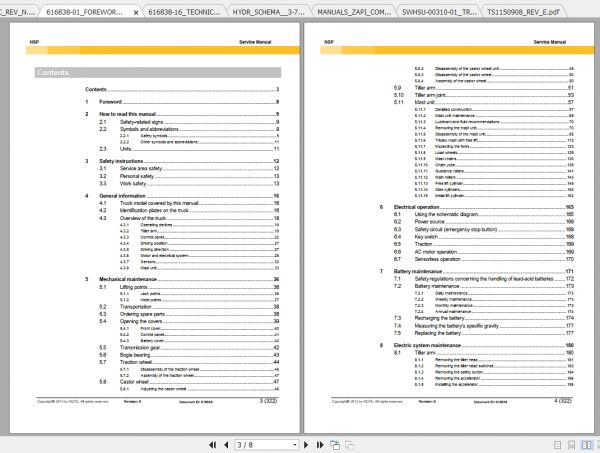Click 'Truck model covered by this manual'
The height and width of the screenshot is (453, 600).
pyautogui.click(x=159, y=203)
